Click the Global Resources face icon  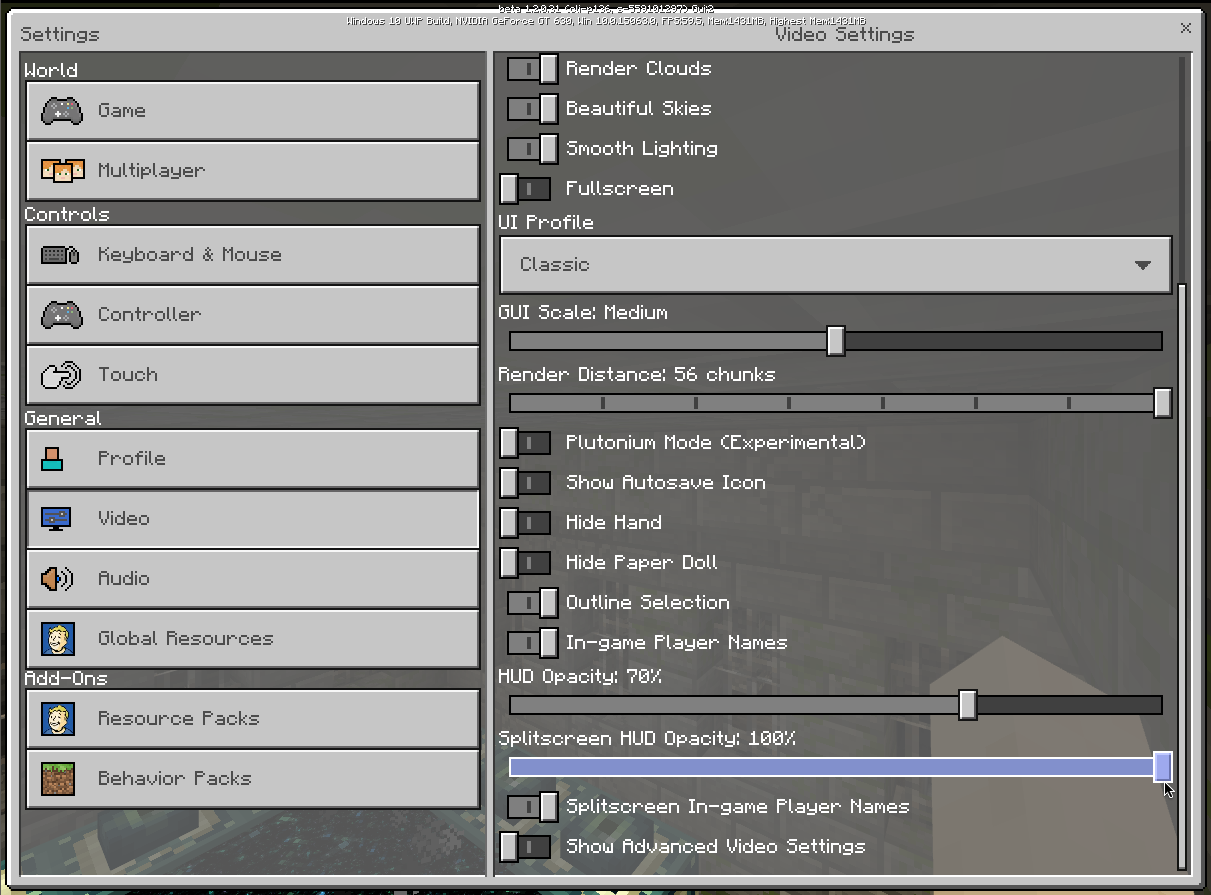pos(58,638)
